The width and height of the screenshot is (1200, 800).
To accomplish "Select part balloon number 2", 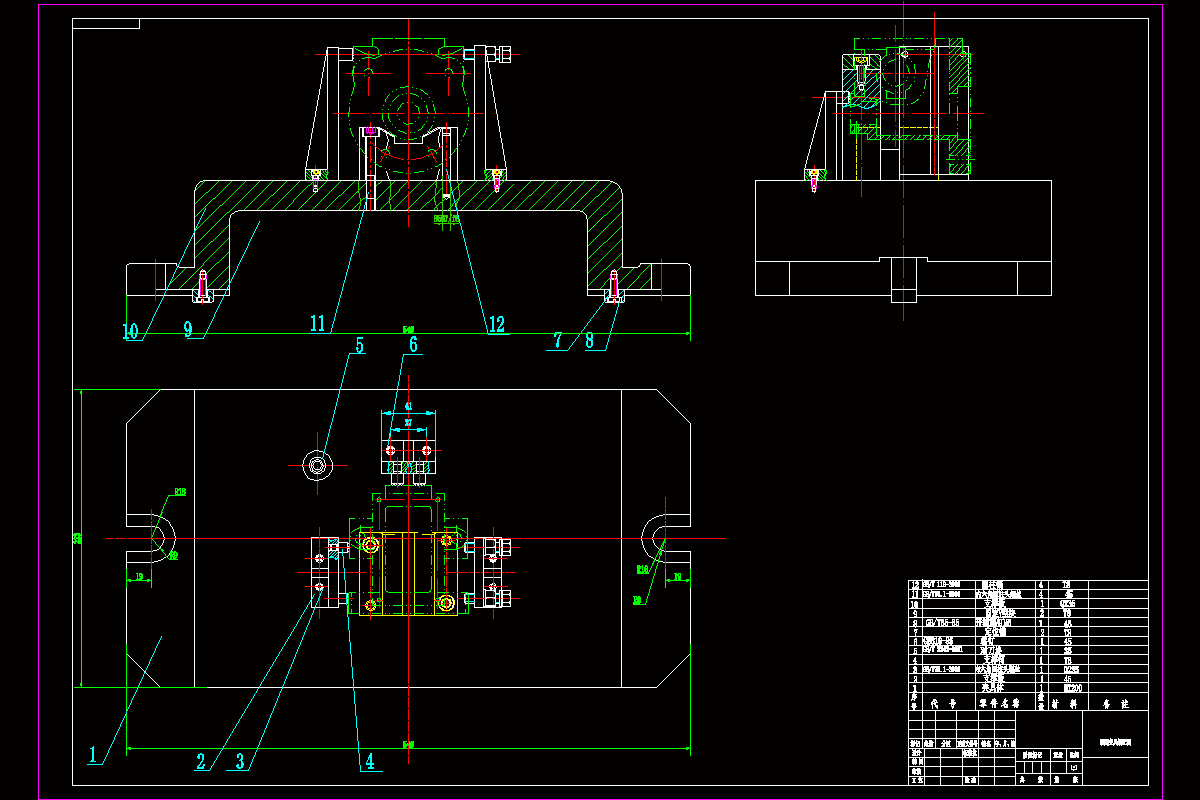I will click(x=201, y=761).
